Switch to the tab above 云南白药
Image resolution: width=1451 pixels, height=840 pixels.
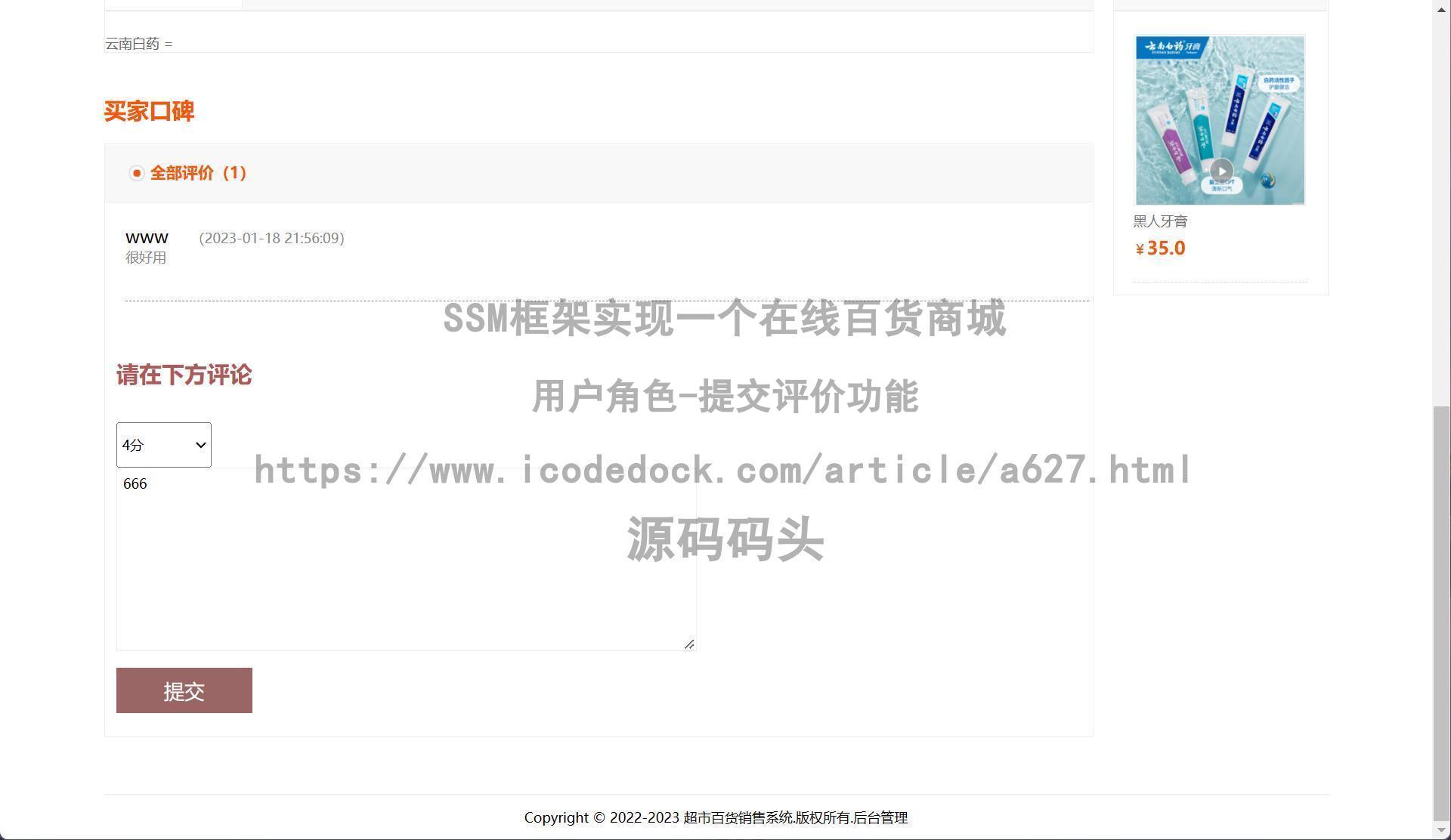(x=172, y=4)
